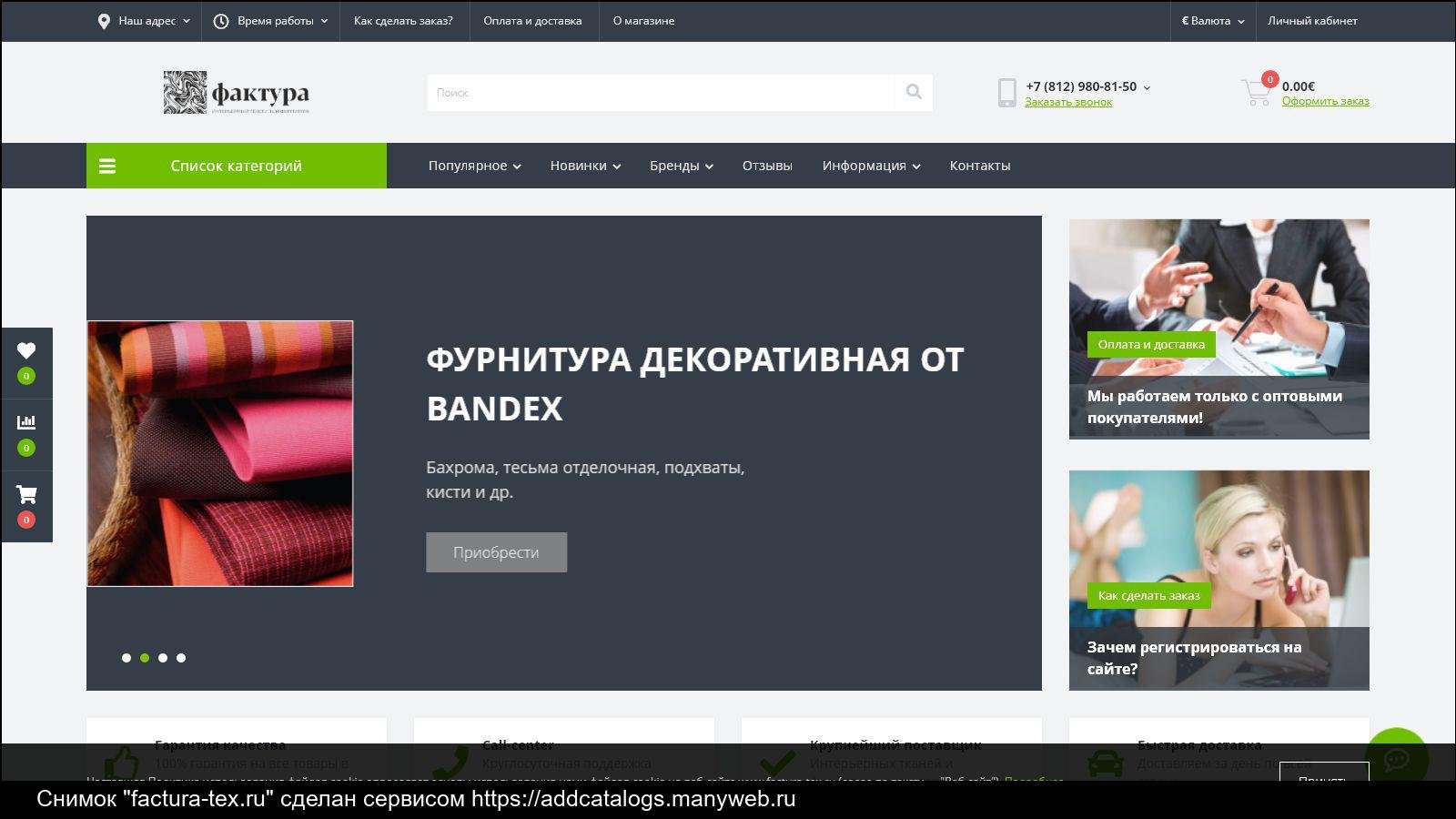
Task: Open the green chat bubble widget
Action: click(x=1396, y=757)
